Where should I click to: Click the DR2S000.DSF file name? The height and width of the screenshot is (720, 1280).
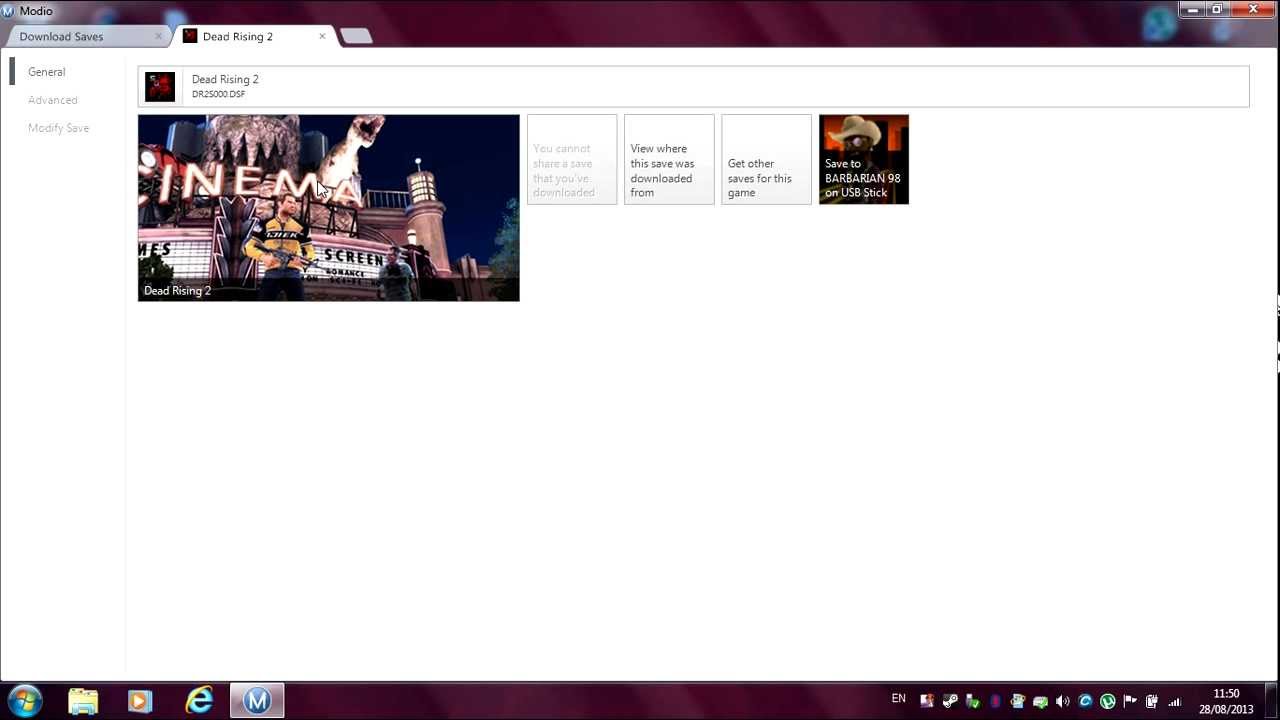coord(218,94)
